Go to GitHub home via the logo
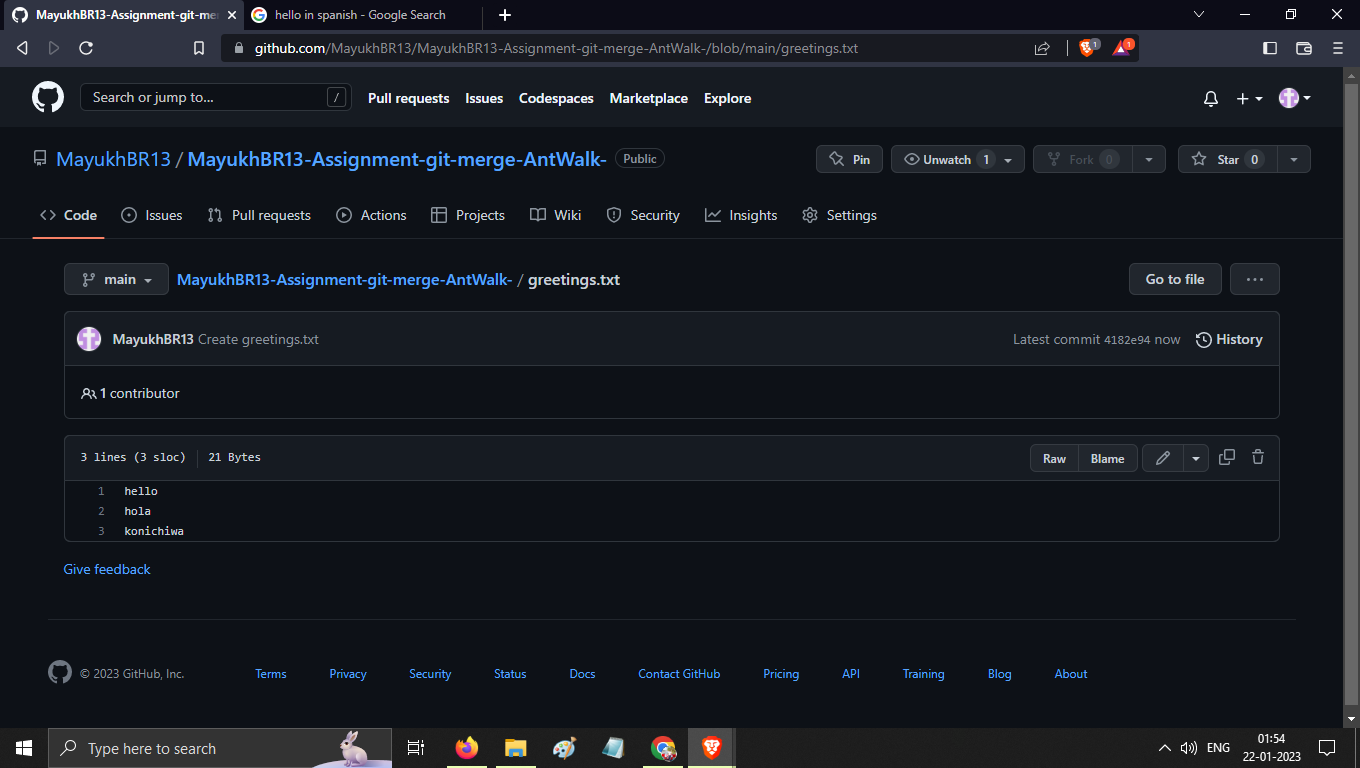This screenshot has height=768, width=1360. 47,97
